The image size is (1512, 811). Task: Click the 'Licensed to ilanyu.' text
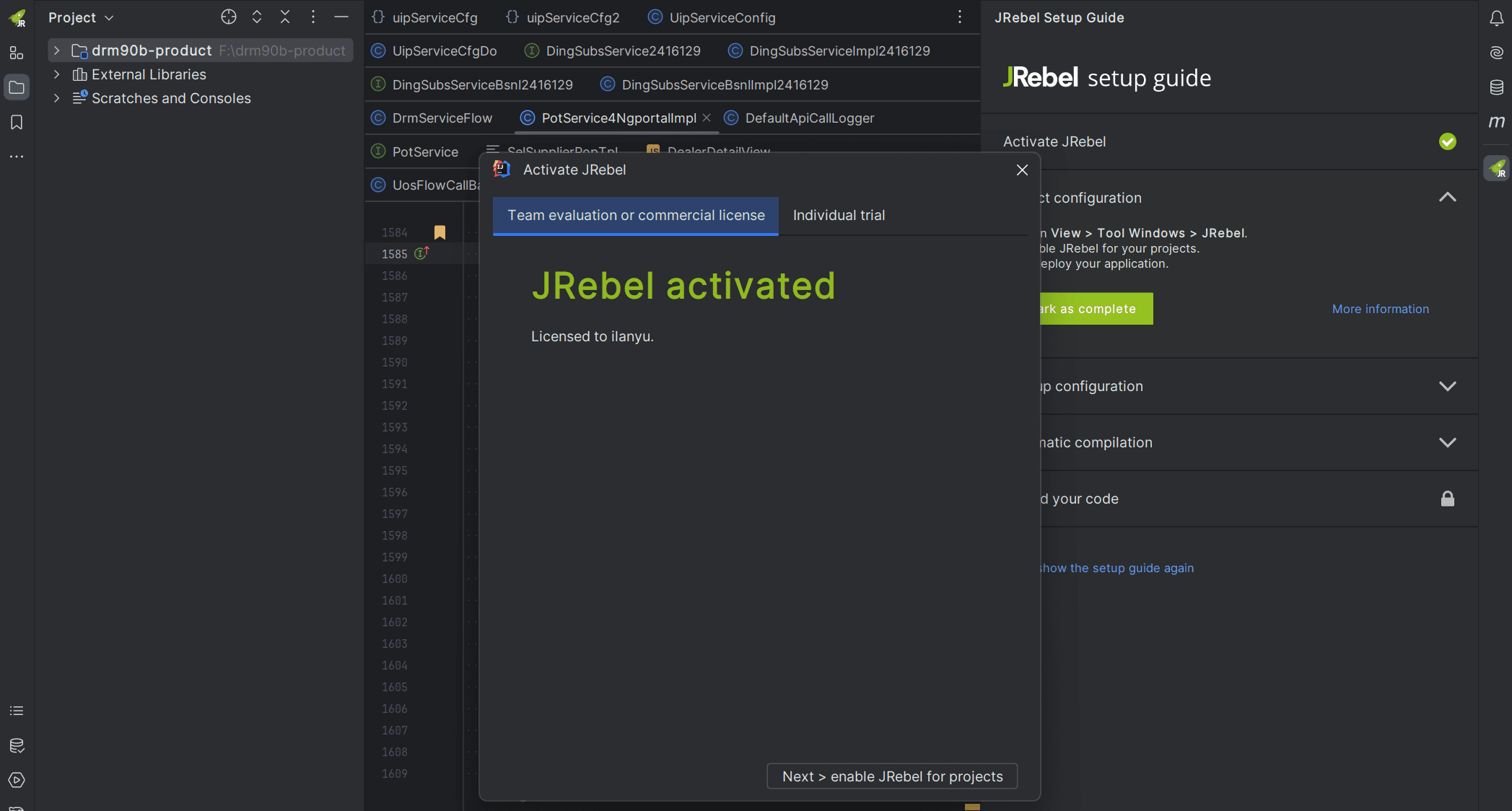593,336
